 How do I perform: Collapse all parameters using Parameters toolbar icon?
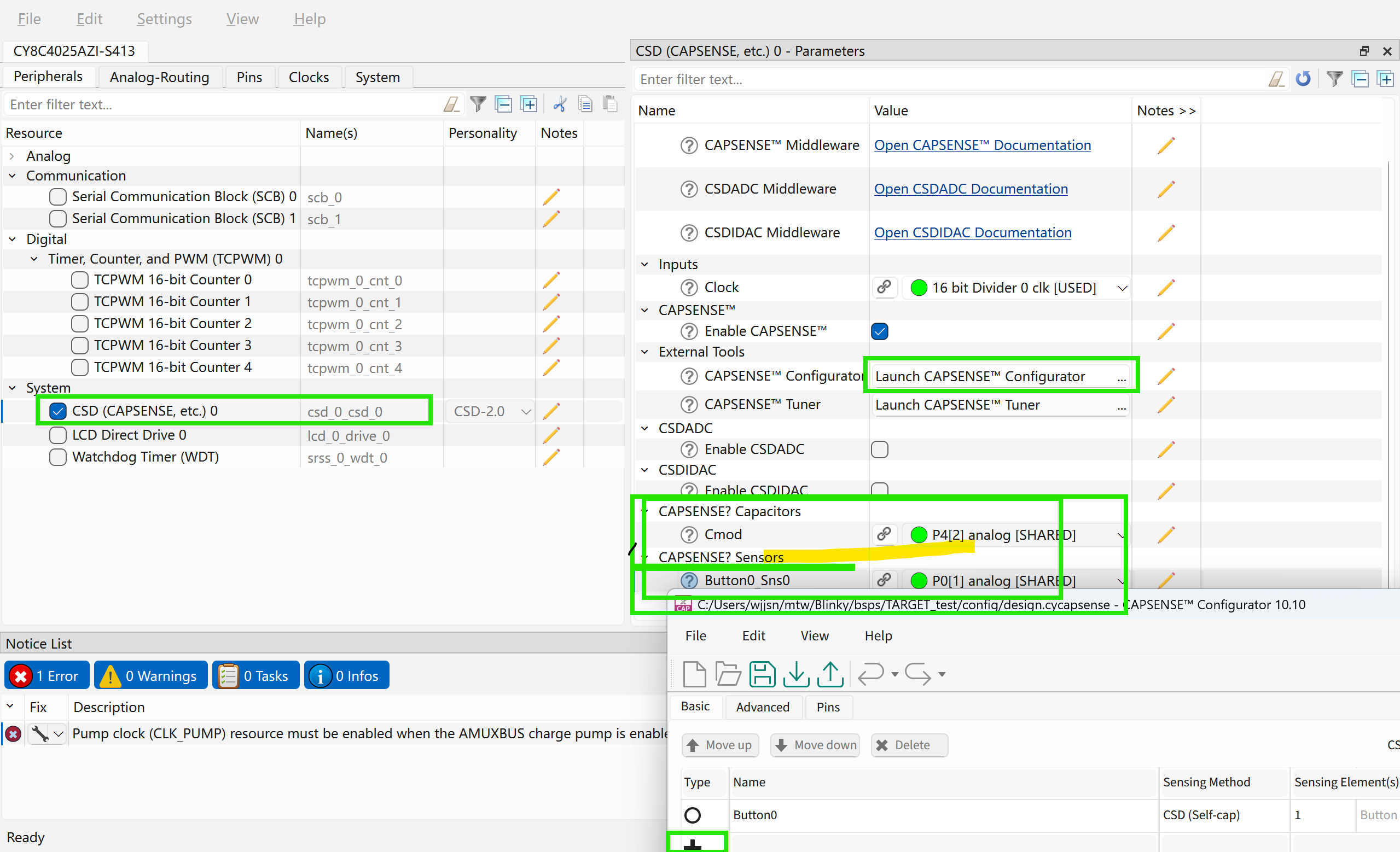(1361, 79)
